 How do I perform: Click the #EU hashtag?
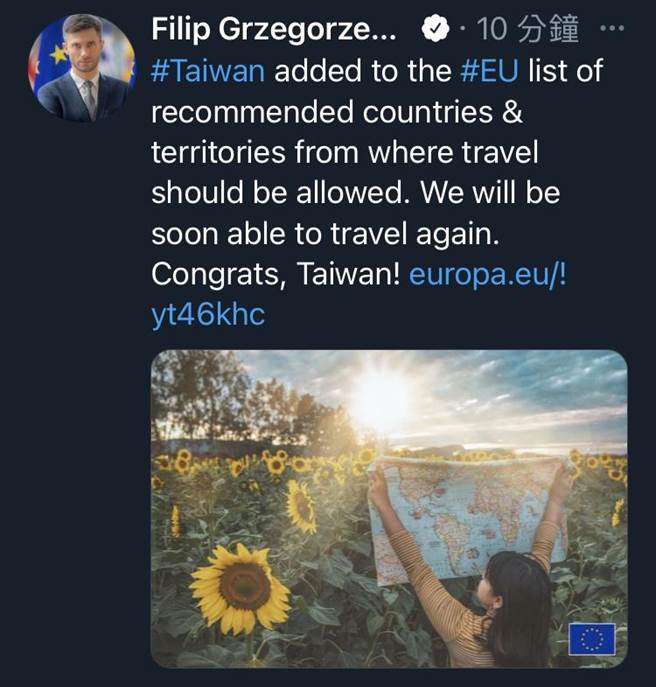[x=486, y=71]
